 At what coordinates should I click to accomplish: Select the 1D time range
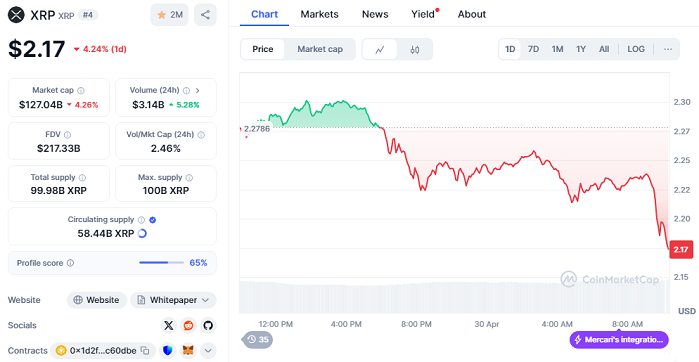point(510,49)
